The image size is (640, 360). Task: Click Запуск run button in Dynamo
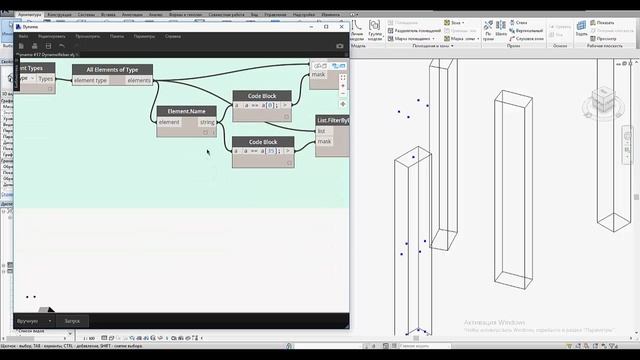pyautogui.click(x=72, y=321)
